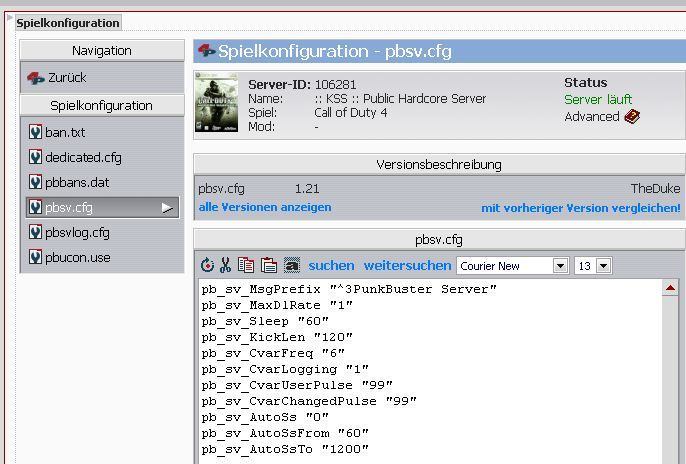Screen dimensions: 686x464
Task: Open pbucon.use in navigation
Action: (77, 257)
